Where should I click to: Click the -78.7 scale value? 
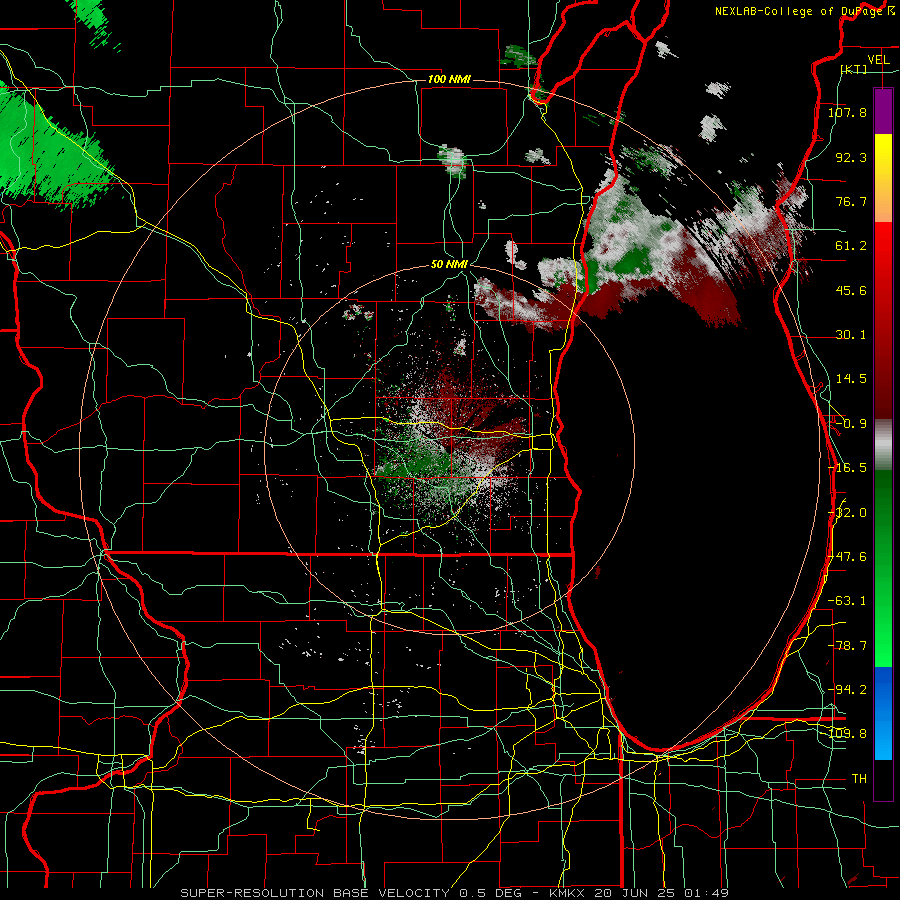(x=847, y=646)
